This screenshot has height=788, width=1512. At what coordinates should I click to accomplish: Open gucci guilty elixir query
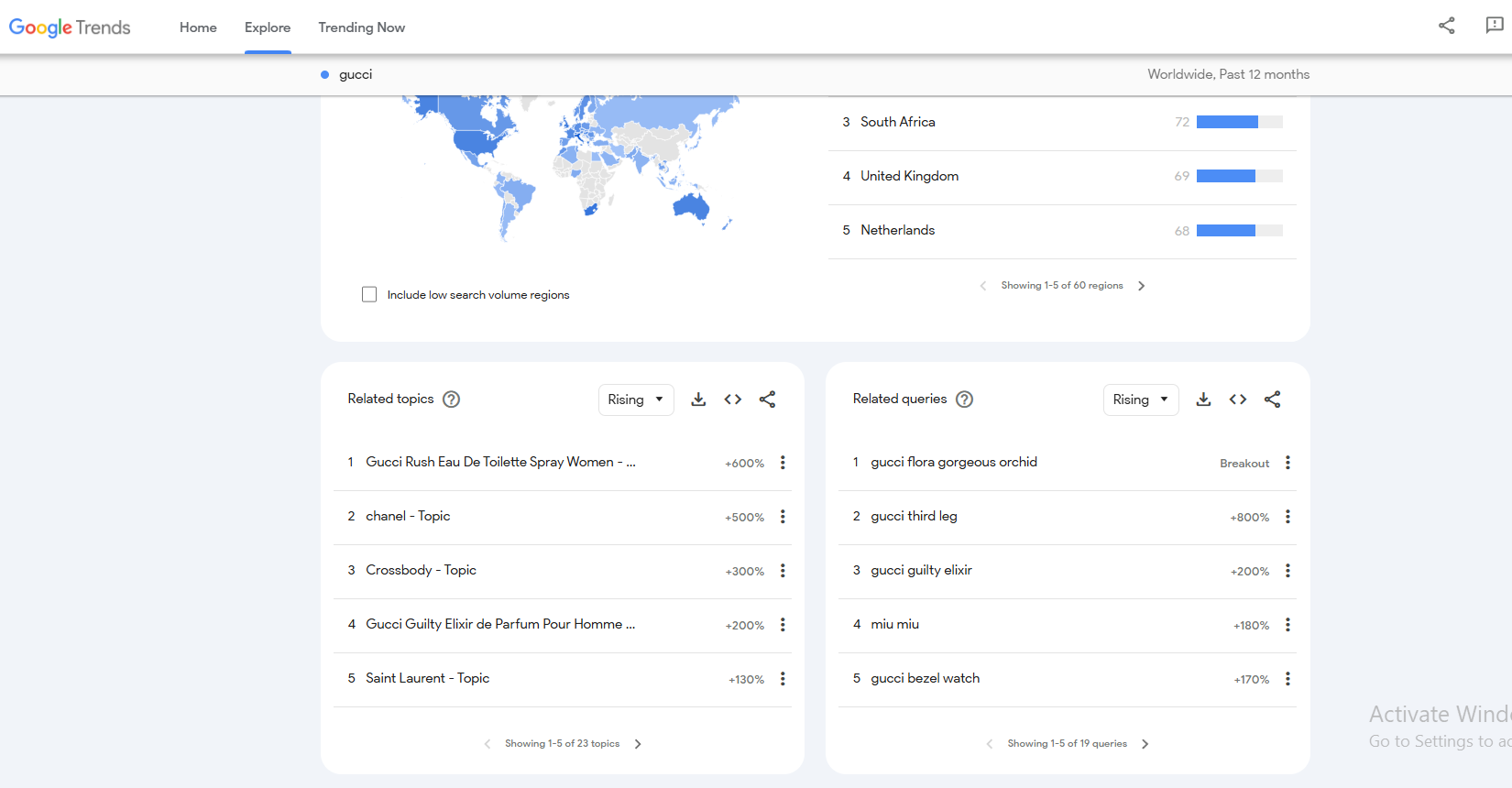[921, 570]
